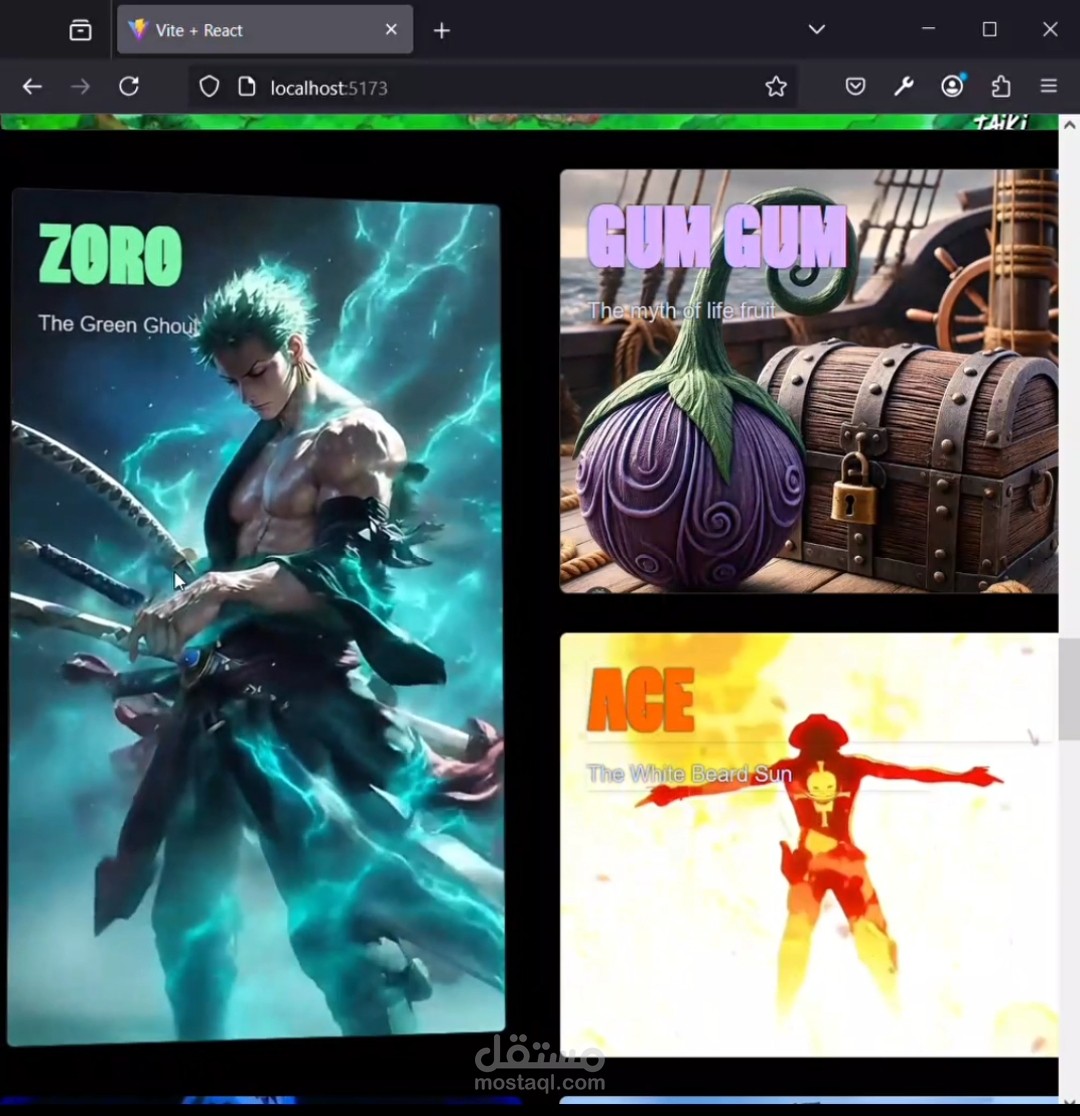Click the page scrollbar thumb
The image size is (1080, 1116).
click(1069, 689)
